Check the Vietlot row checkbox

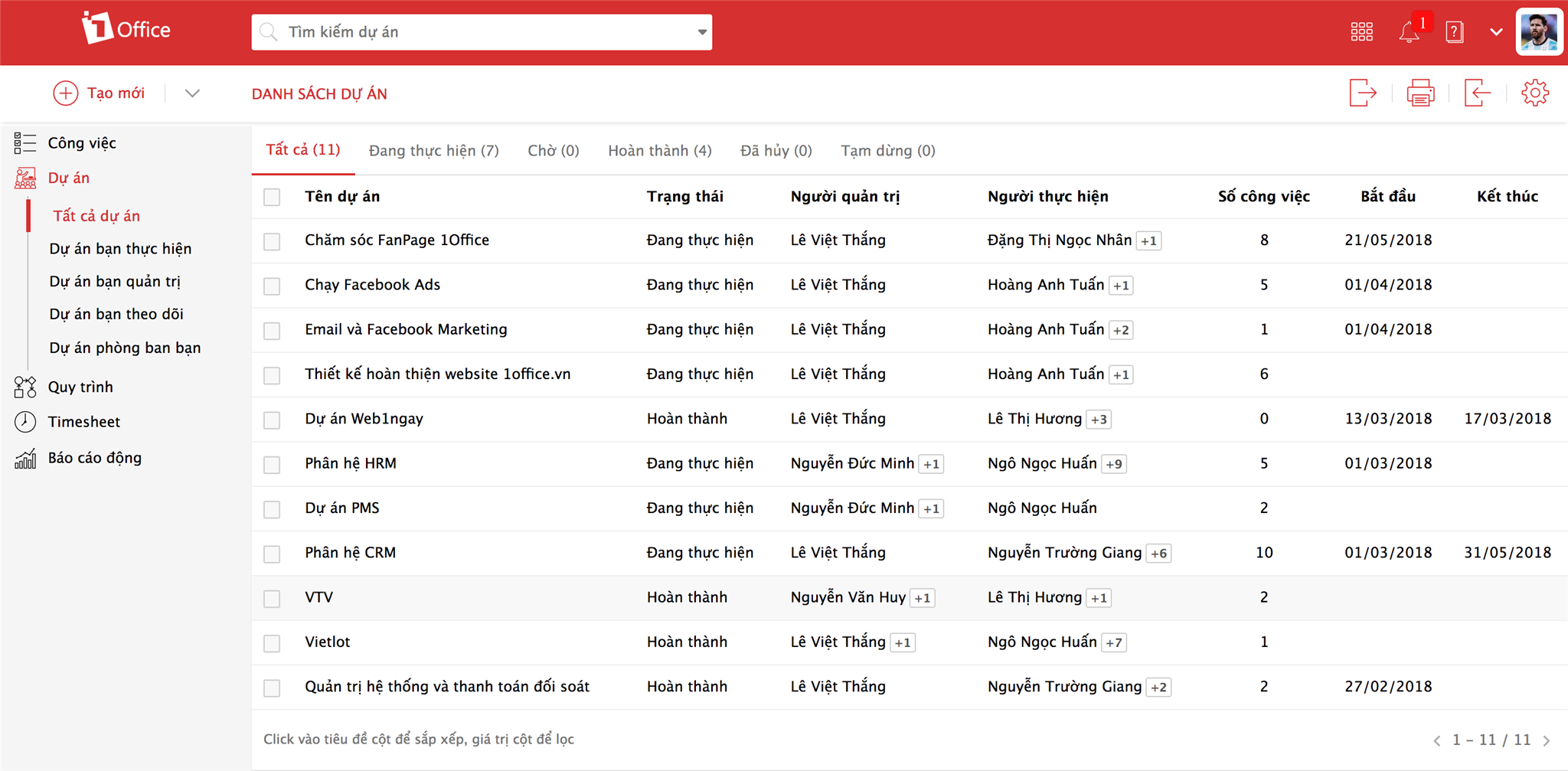272,643
